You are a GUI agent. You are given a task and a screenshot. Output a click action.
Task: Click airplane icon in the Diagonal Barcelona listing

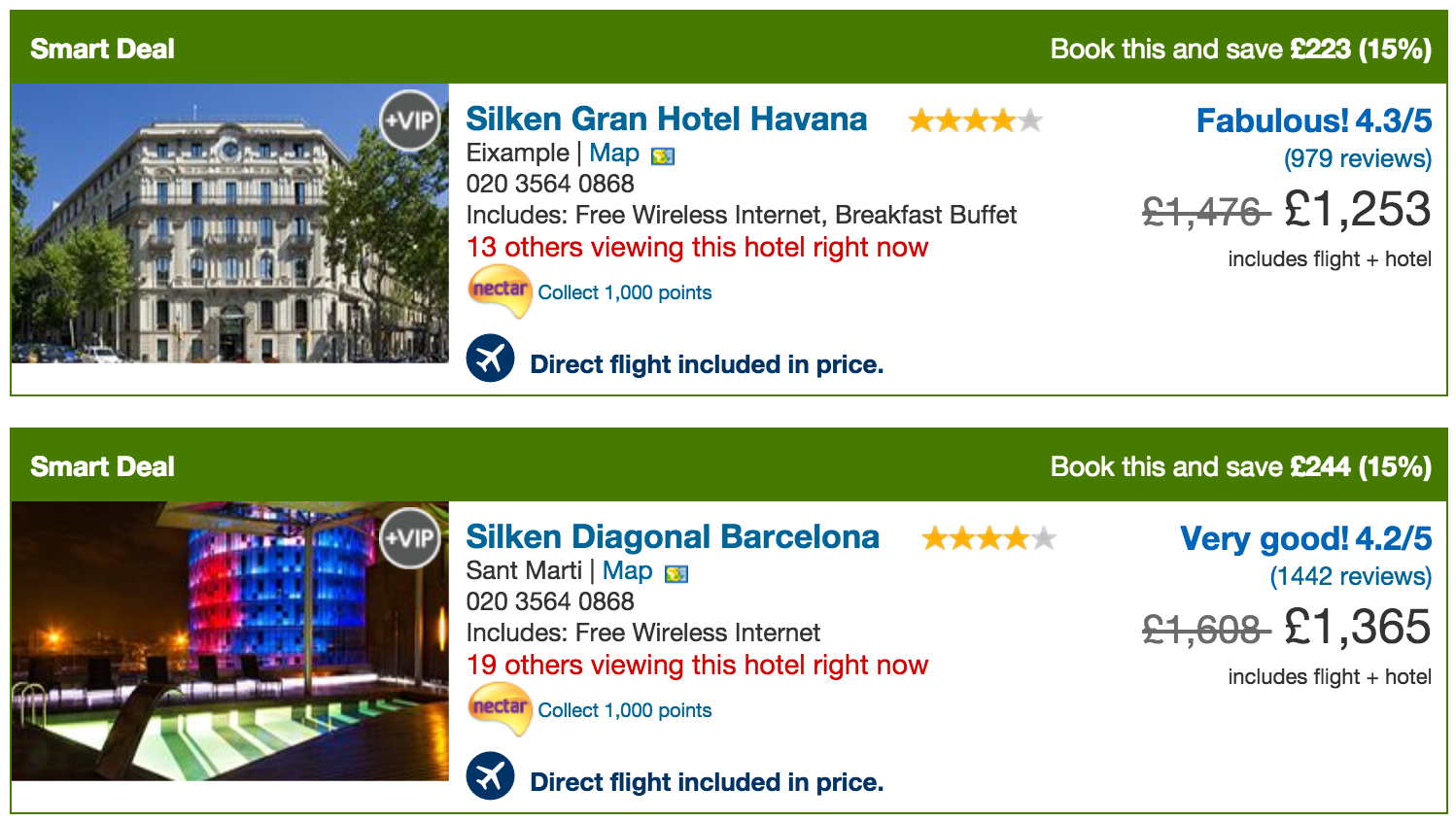pos(491,776)
